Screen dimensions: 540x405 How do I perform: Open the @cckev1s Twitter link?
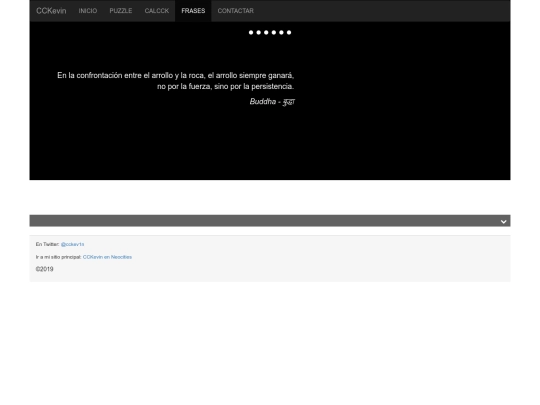pyautogui.click(x=72, y=244)
